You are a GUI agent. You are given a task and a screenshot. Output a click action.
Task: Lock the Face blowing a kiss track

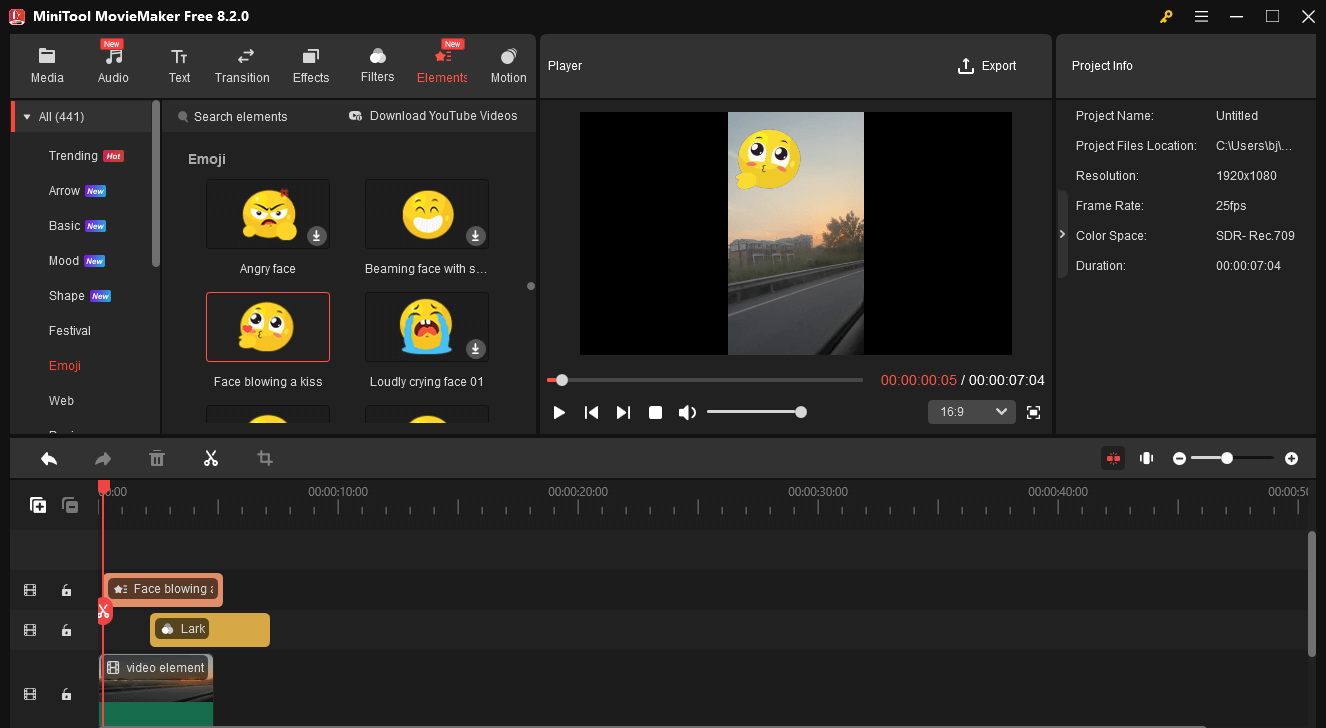click(x=66, y=590)
